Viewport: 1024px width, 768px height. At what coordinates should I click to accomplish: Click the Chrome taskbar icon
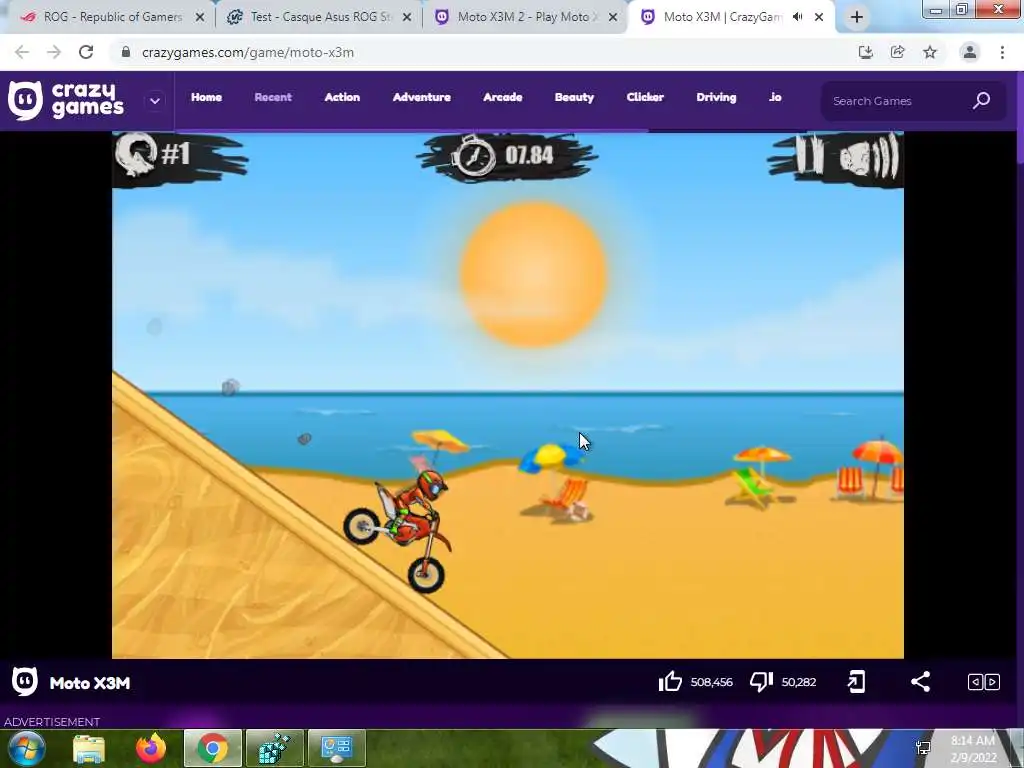pyautogui.click(x=213, y=748)
